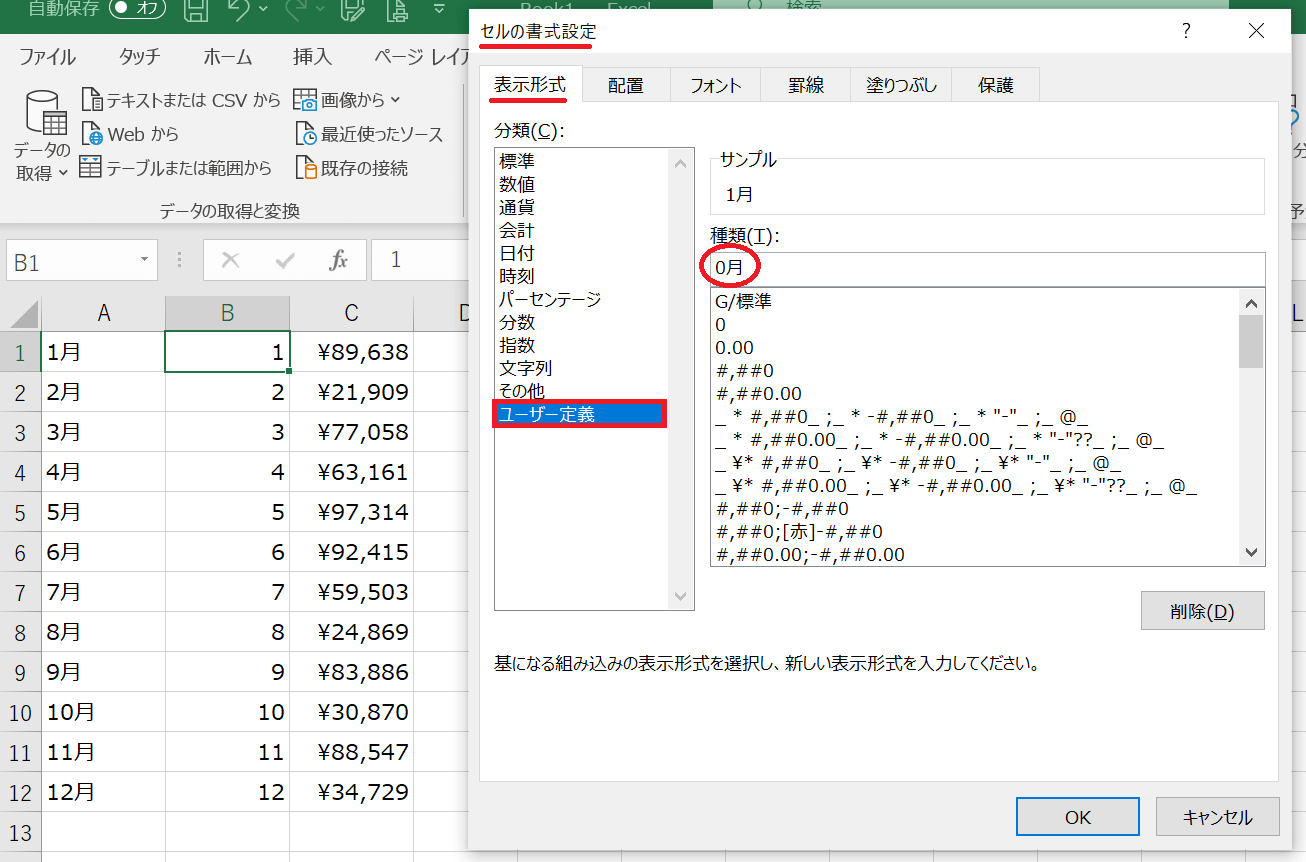Click テキストまたは CSV から icon

point(92,100)
